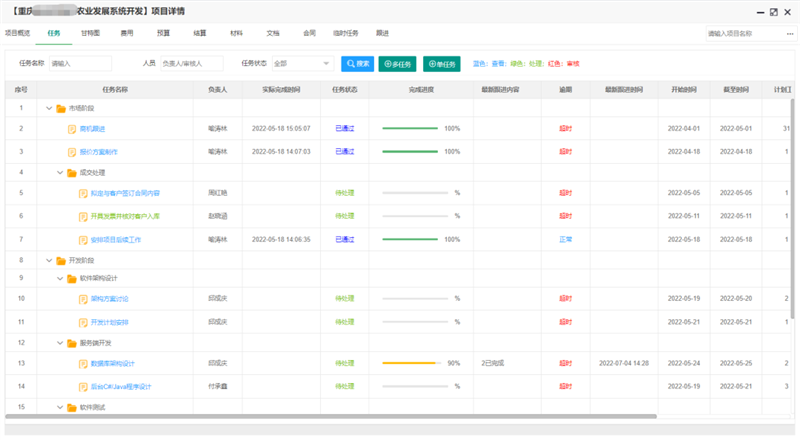Focus the 任务名称 input field
The image size is (800, 440).
80,64
